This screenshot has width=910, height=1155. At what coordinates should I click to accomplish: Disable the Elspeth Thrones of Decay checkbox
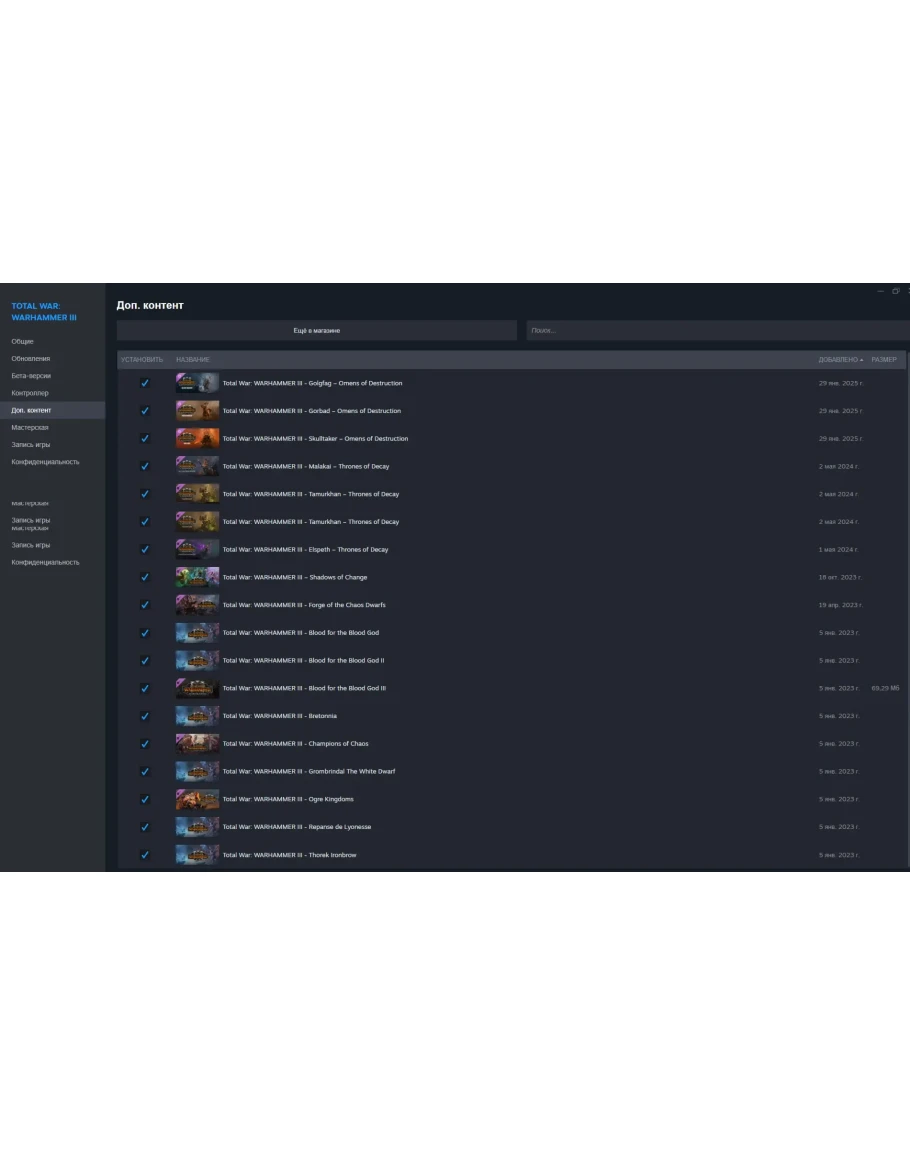pyautogui.click(x=145, y=549)
